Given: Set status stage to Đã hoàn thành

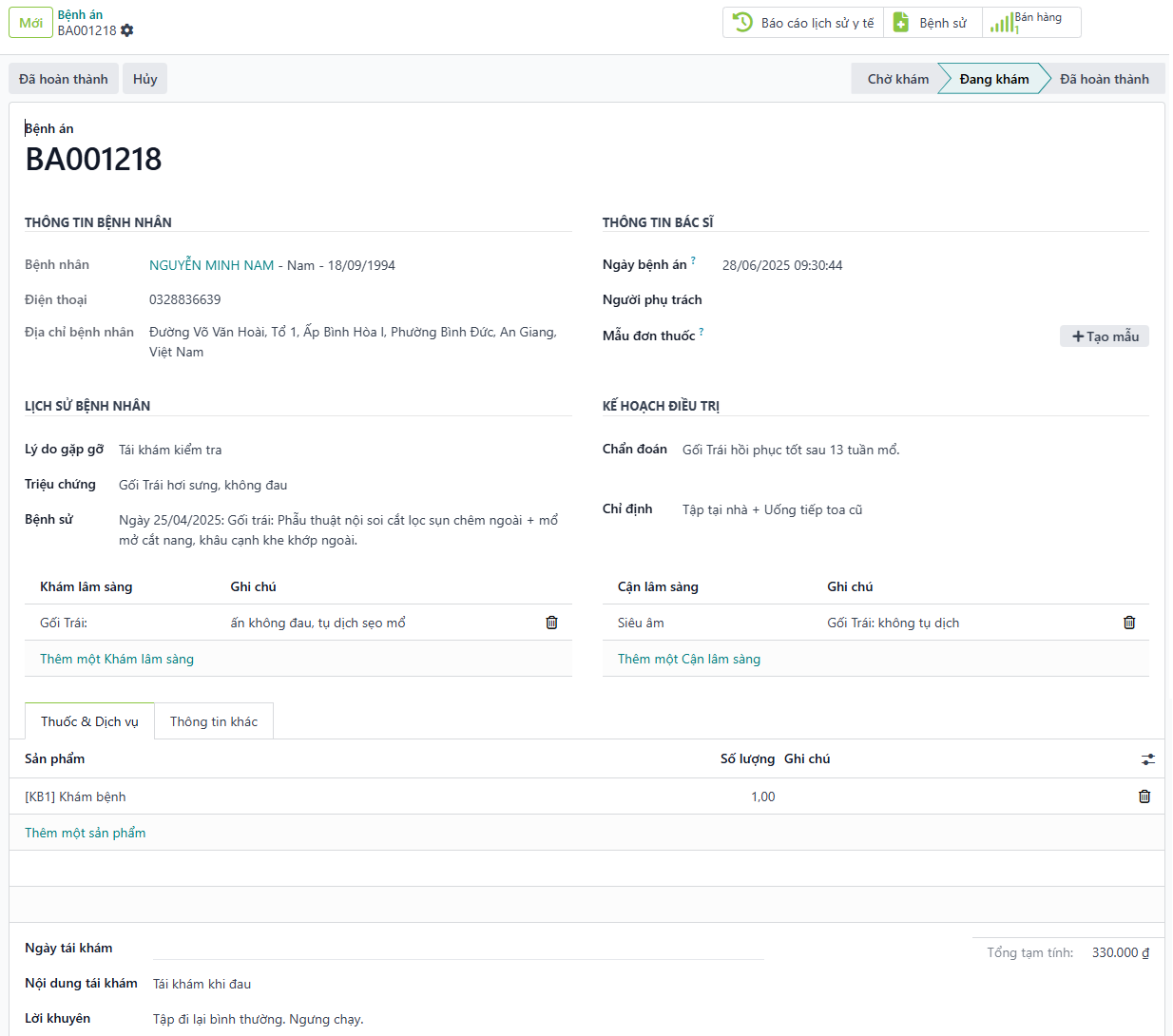Looking at the screenshot, I should click(x=1105, y=79).
